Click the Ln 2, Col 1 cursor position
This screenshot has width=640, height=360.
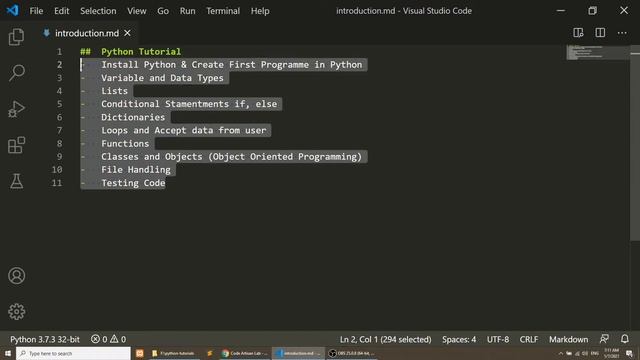tap(385, 339)
